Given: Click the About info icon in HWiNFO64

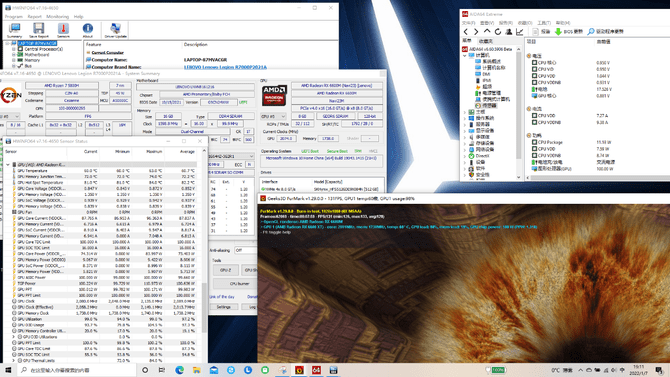Looking at the screenshot, I should [x=88, y=30].
